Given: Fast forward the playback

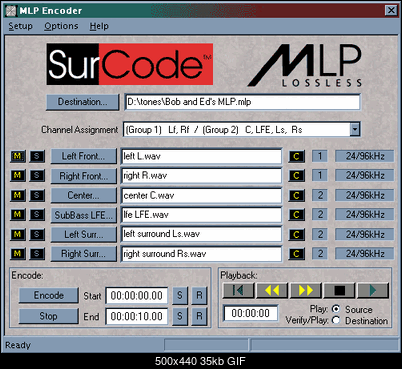Looking at the screenshot, I should (x=306, y=290).
